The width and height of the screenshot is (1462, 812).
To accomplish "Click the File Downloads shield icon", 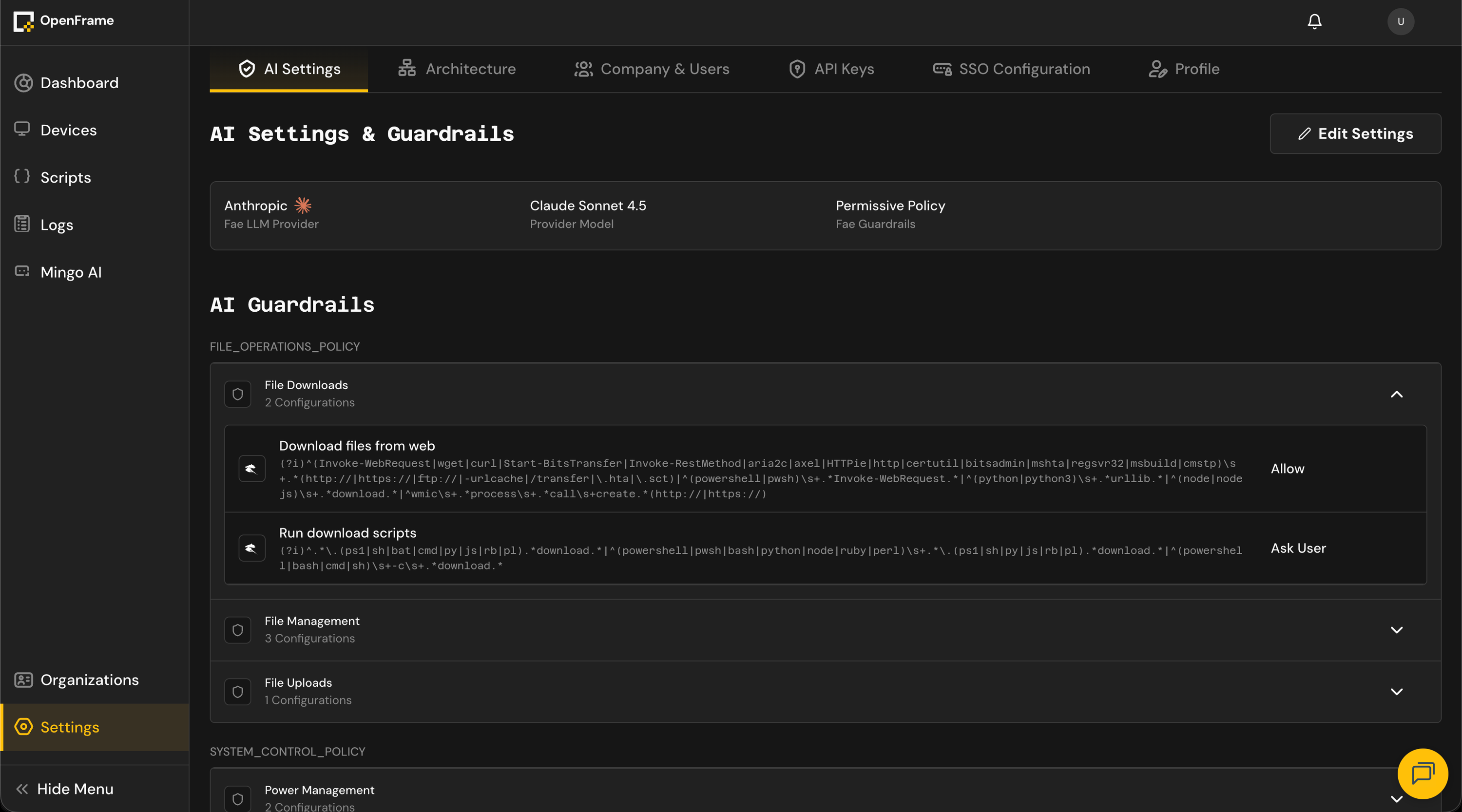I will pyautogui.click(x=238, y=395).
